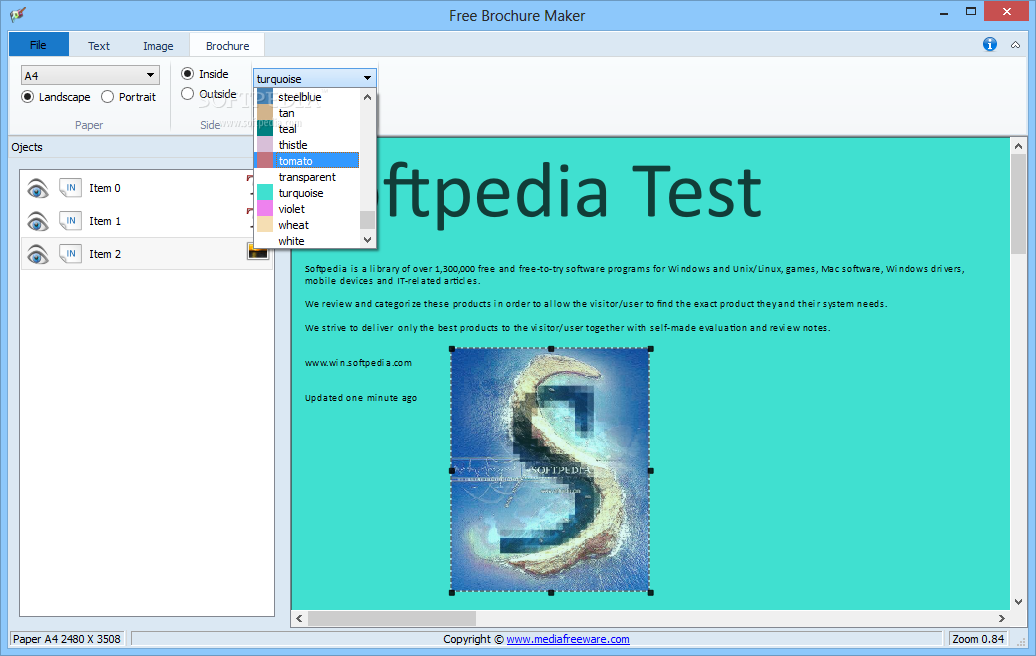Click the IN side icon of Item 1

(x=70, y=221)
